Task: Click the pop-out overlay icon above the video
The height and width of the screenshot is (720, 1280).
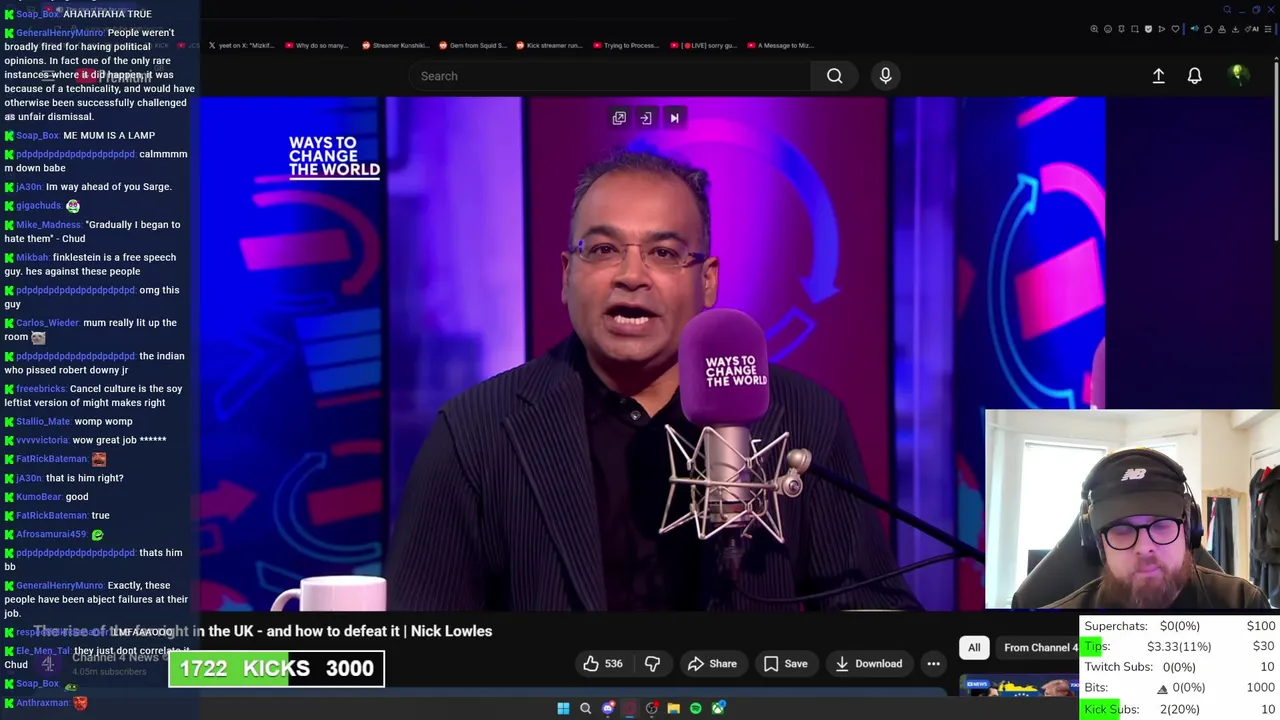Action: [619, 118]
